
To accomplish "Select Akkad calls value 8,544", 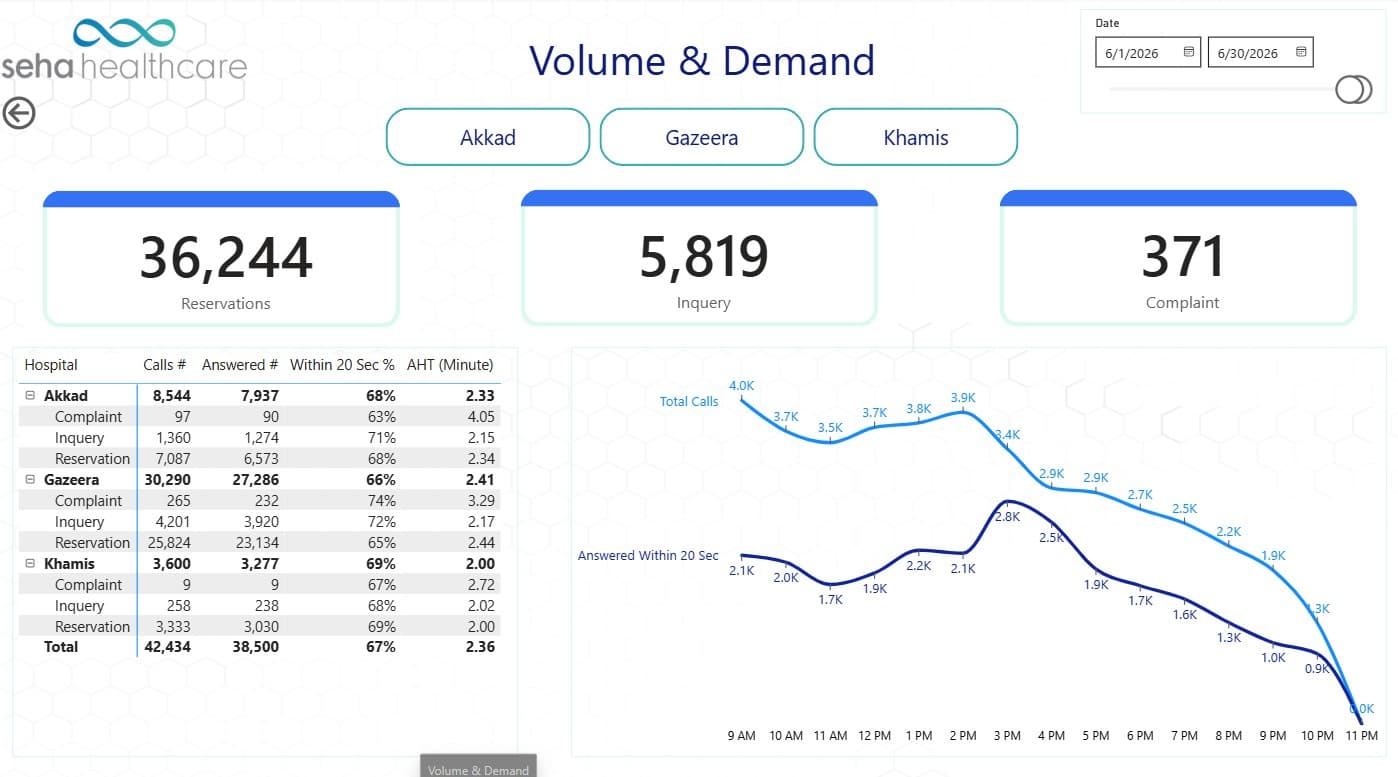I will pyautogui.click(x=171, y=396).
